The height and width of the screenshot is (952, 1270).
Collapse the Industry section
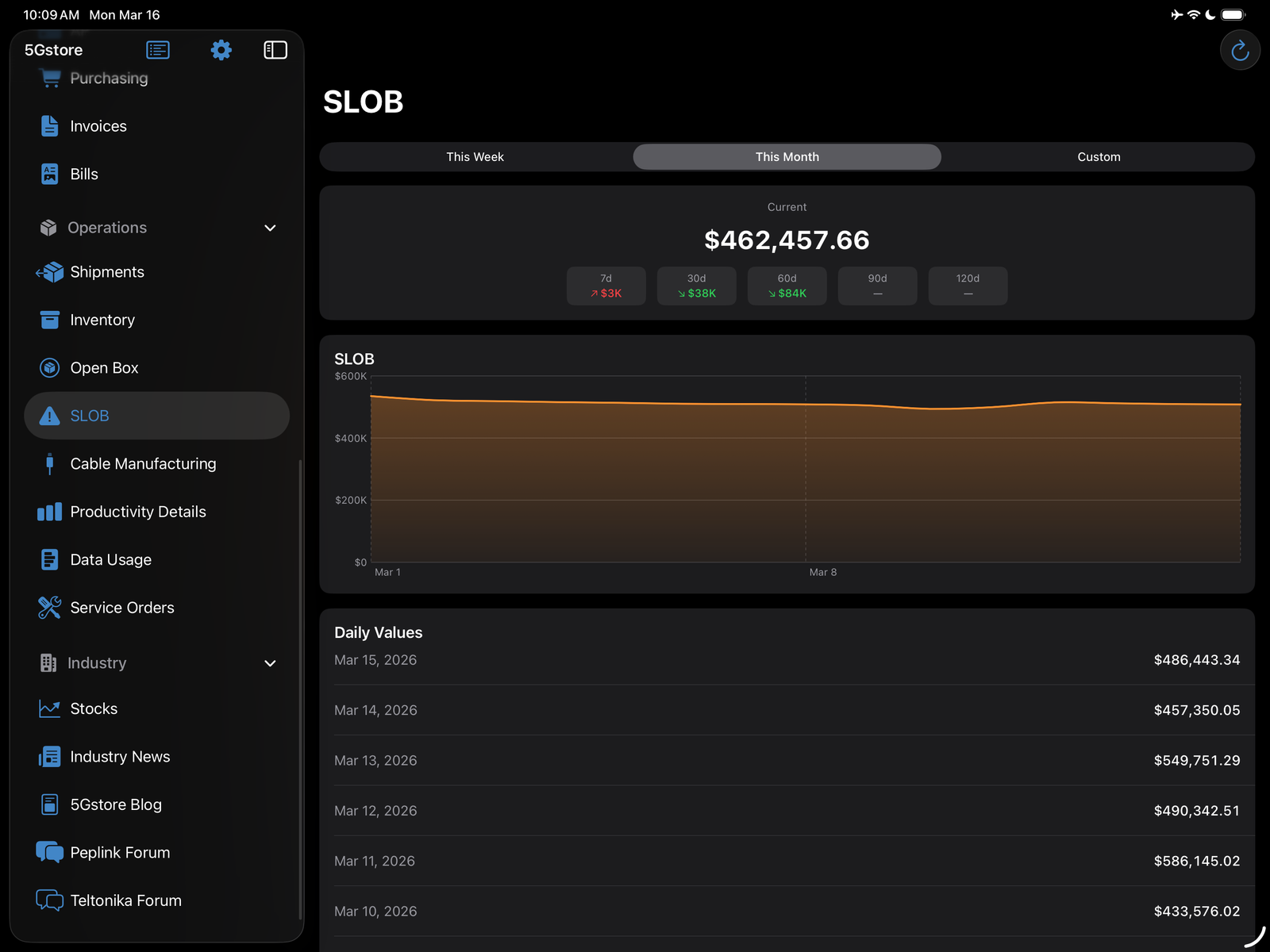270,663
